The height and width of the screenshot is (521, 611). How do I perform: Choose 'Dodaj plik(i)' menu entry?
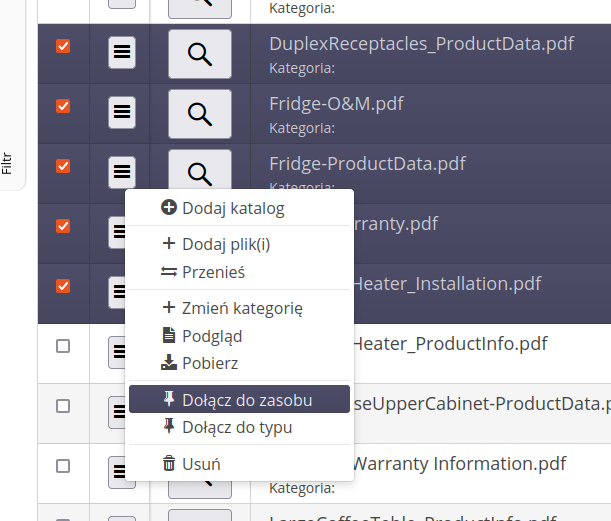tap(225, 244)
